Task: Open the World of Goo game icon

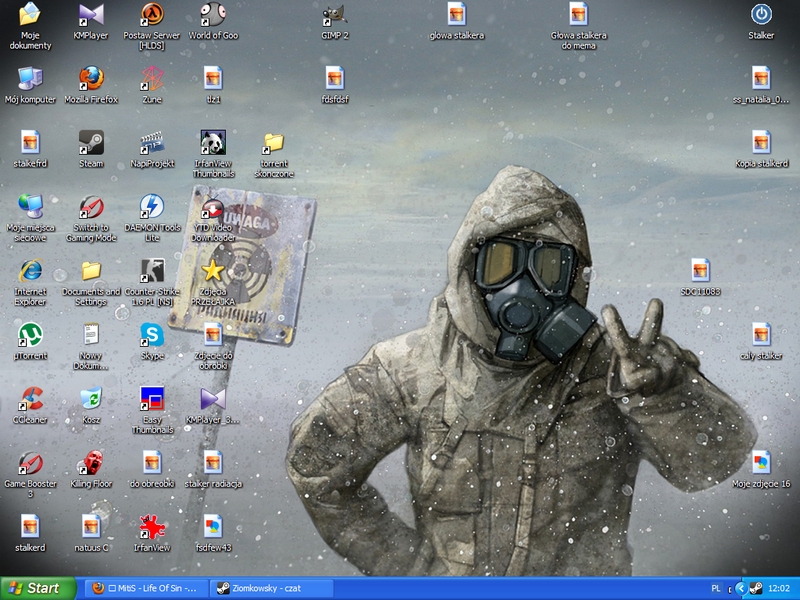Action: pyautogui.click(x=213, y=14)
